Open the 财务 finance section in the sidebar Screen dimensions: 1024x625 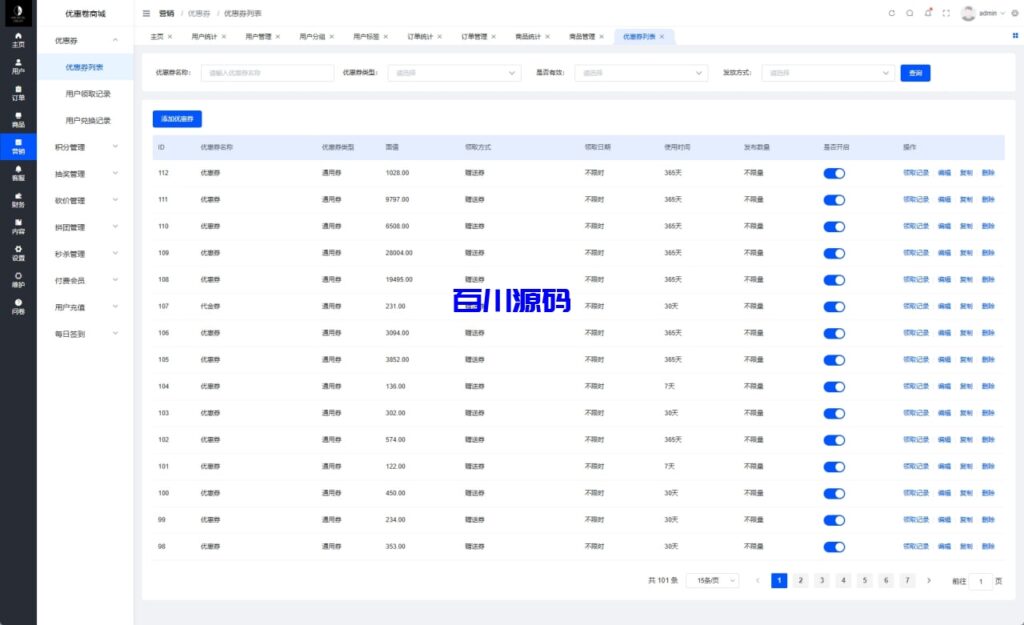point(18,200)
